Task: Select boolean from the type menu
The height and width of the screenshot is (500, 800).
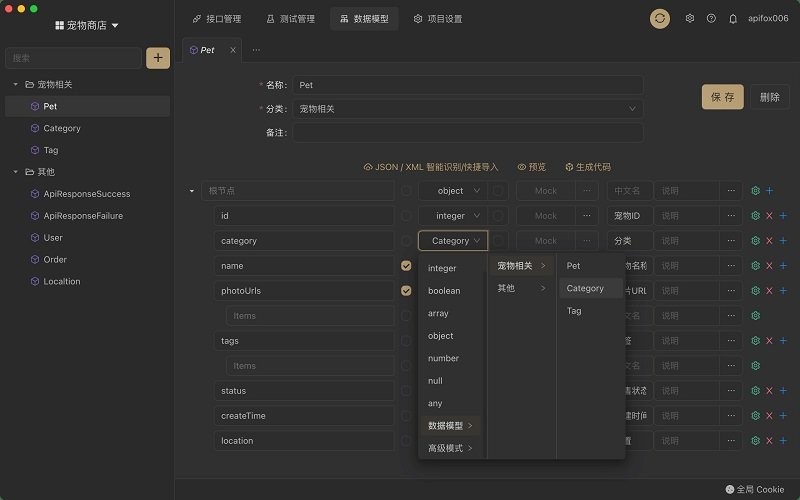Action: point(444,291)
